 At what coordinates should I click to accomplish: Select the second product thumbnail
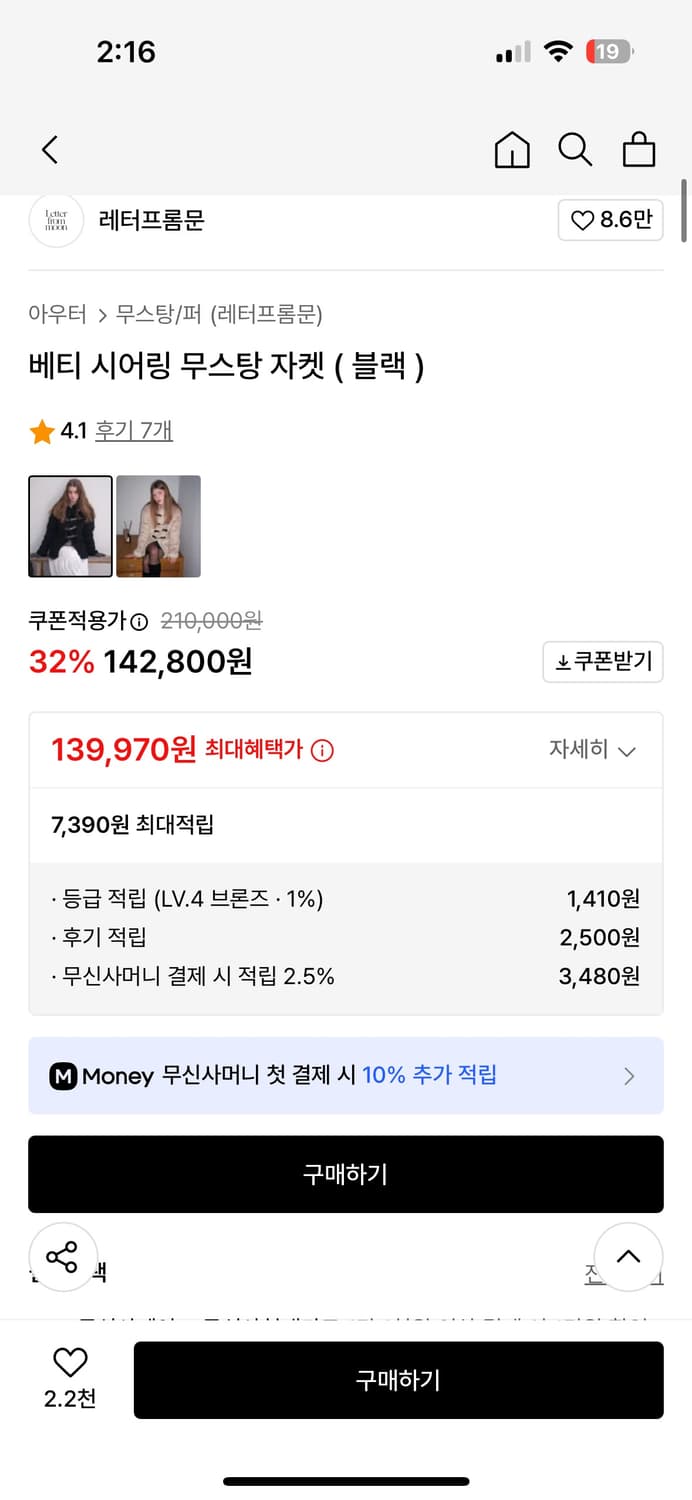[158, 526]
